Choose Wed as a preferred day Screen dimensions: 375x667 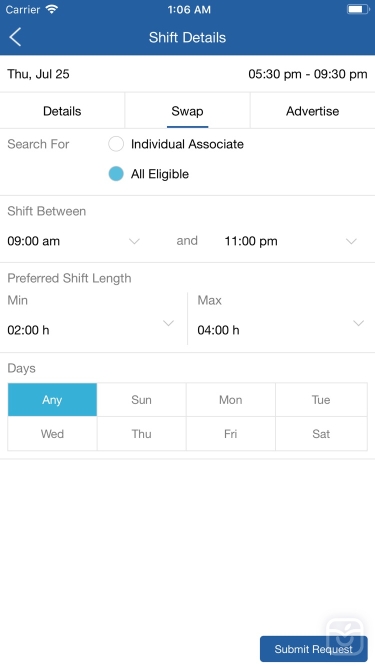pos(52,433)
